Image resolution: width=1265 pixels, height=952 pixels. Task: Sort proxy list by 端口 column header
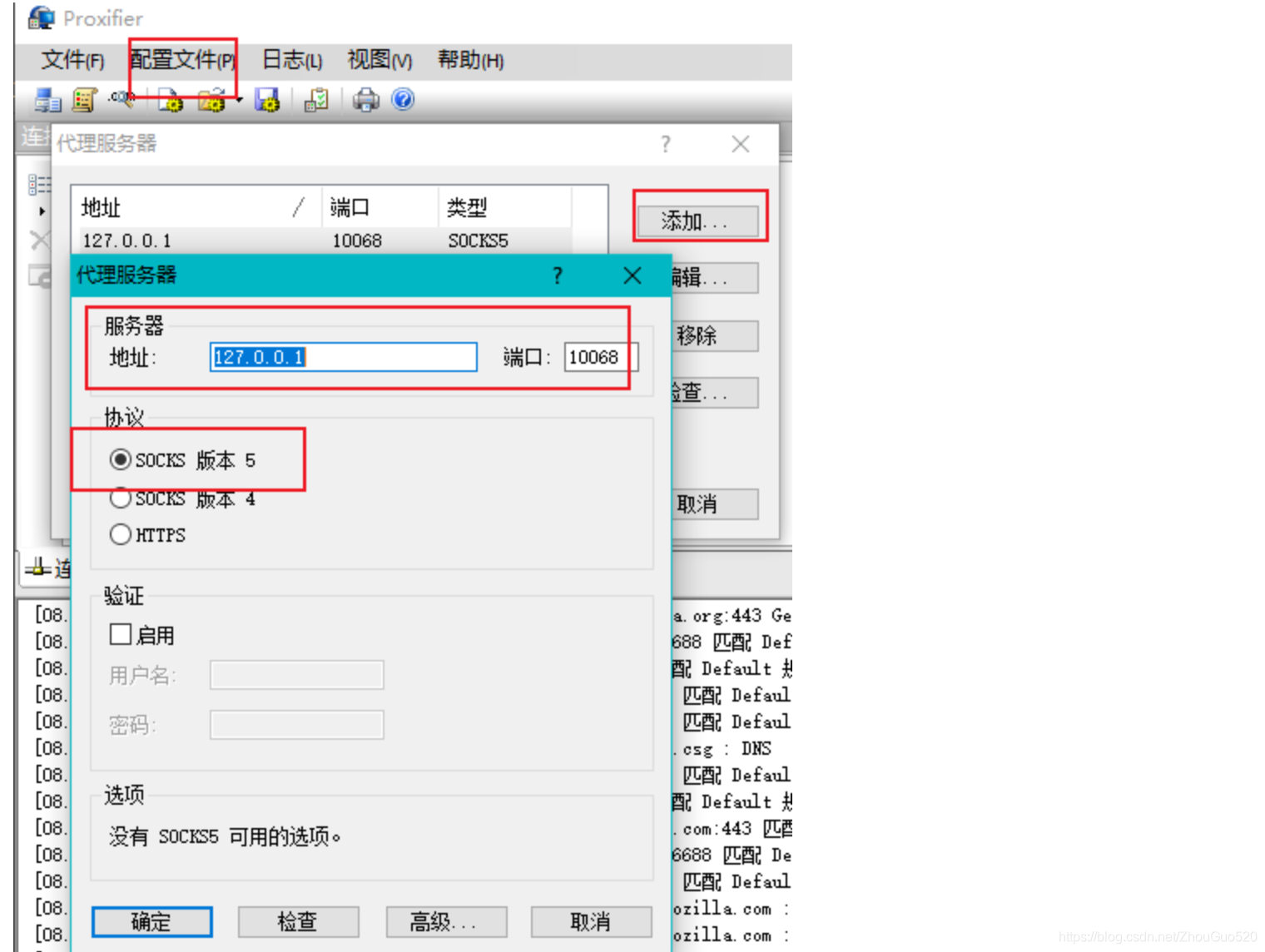coord(379,207)
